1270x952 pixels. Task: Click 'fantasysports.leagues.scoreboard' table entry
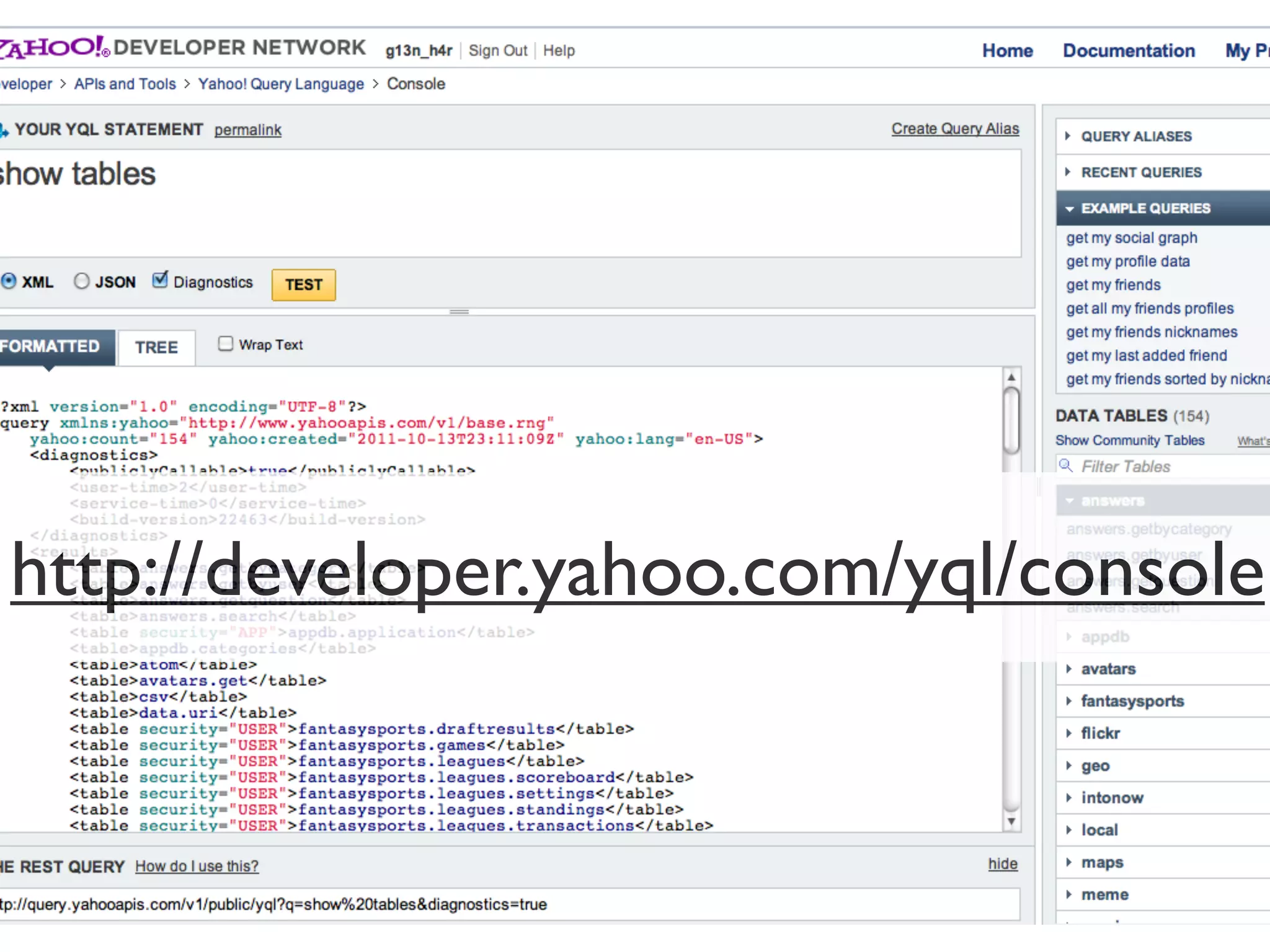[381, 778]
